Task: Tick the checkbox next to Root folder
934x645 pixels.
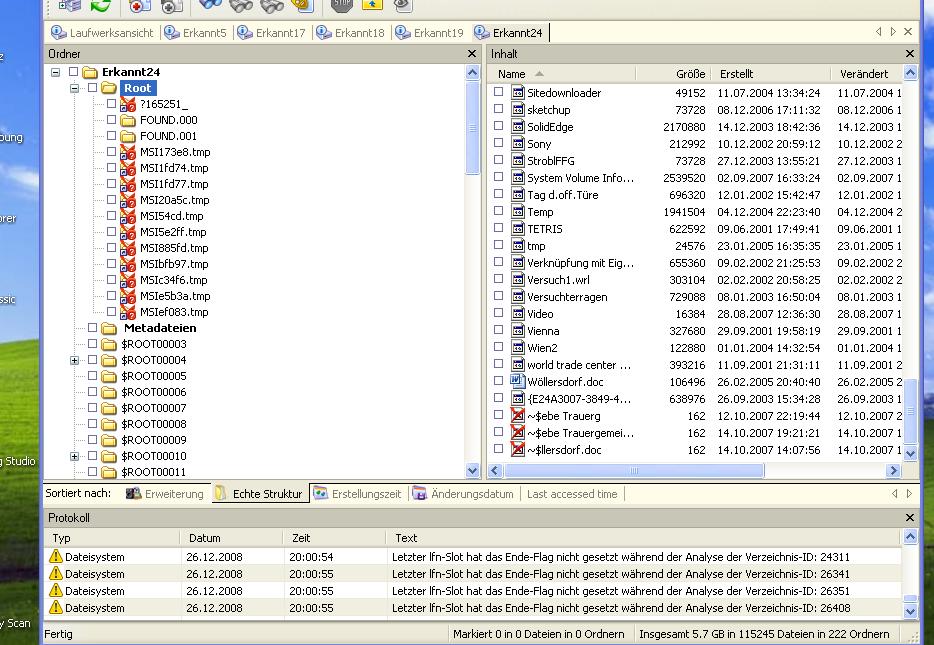Action: tap(92, 88)
